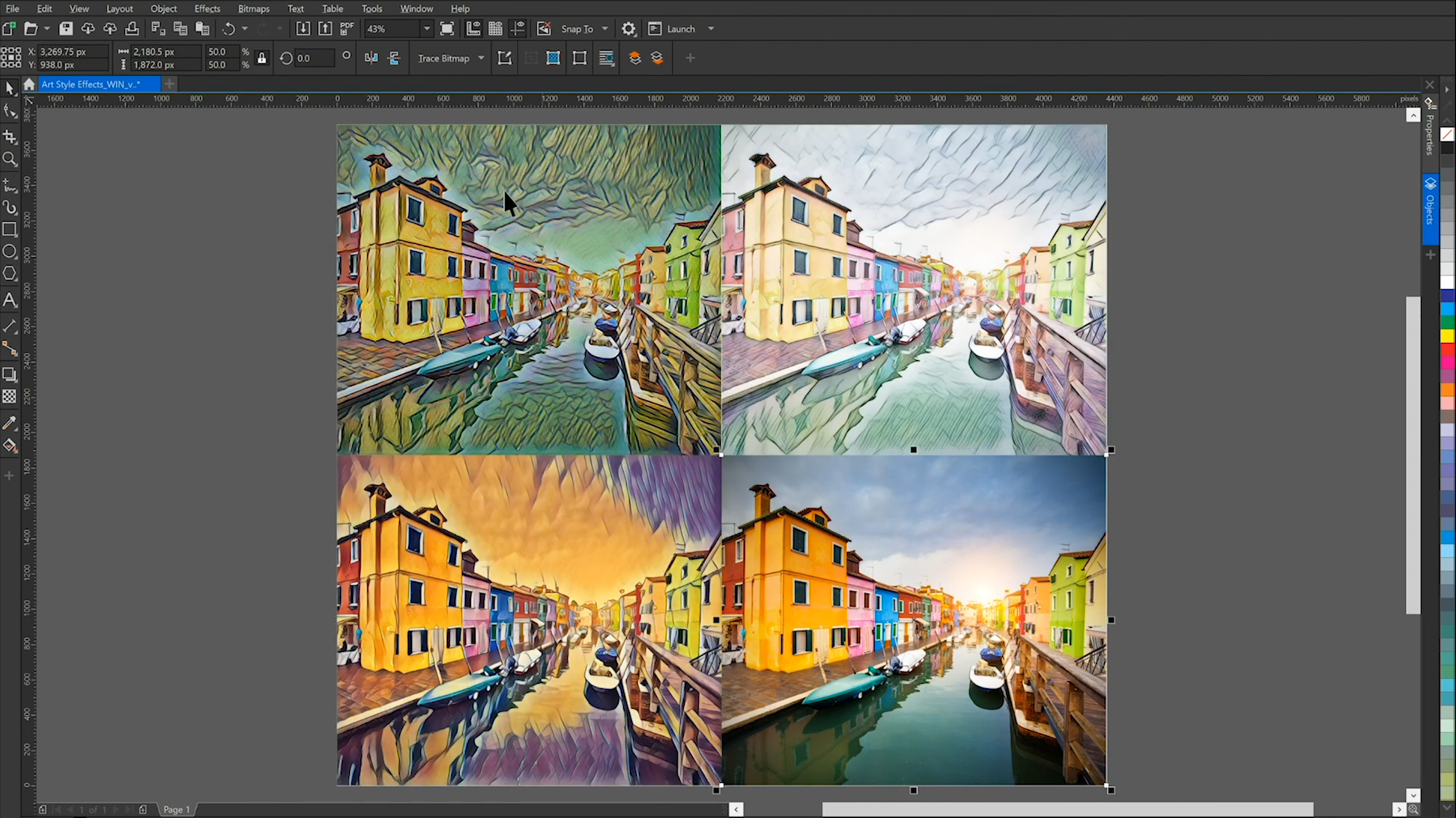Click the Publish to PDF icon
Screen dimensions: 1456x818
coord(346,29)
